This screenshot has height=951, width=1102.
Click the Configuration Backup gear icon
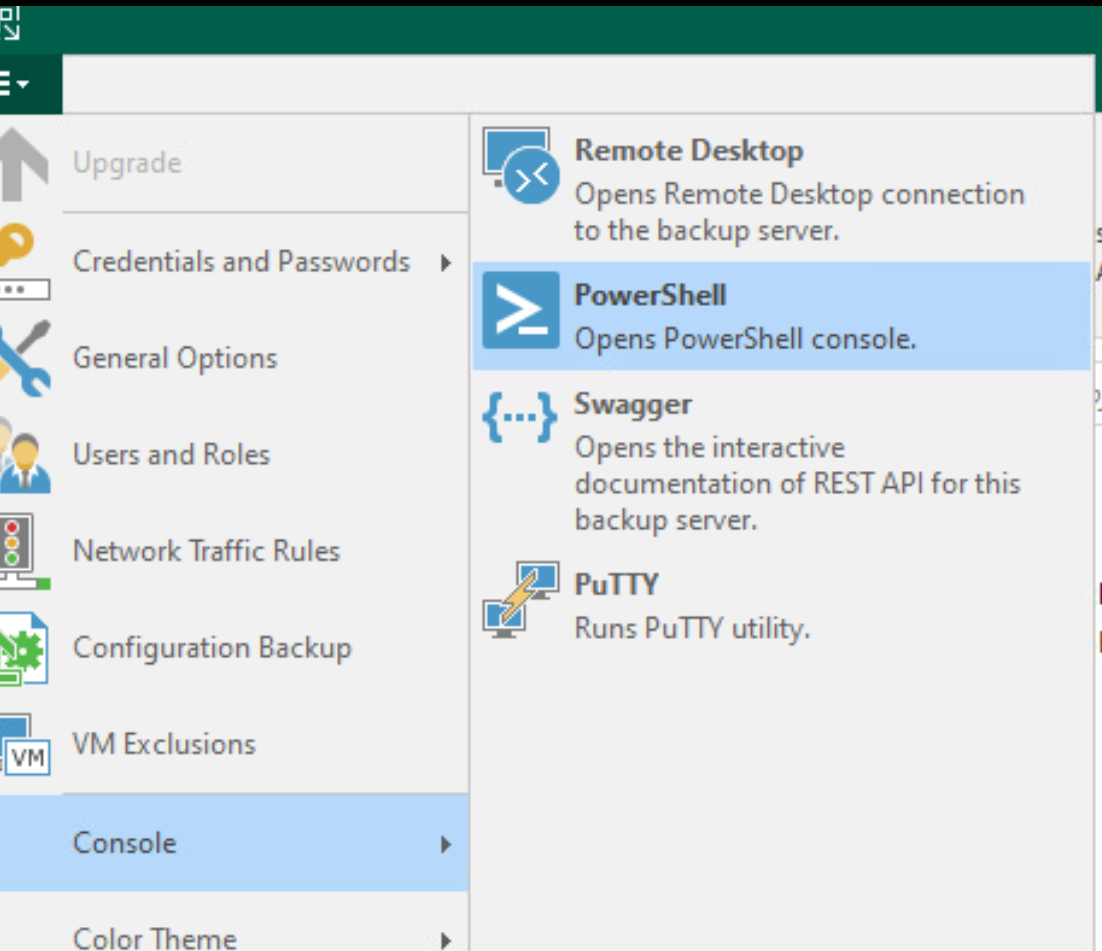click(24, 647)
